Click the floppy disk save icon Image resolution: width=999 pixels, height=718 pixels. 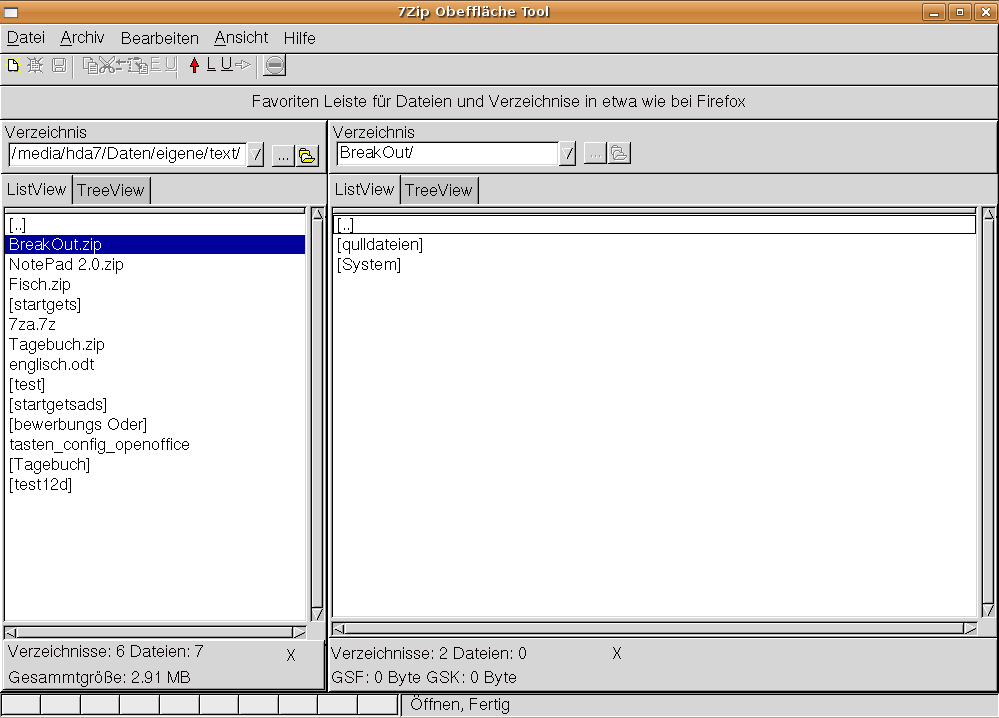[x=59, y=66]
